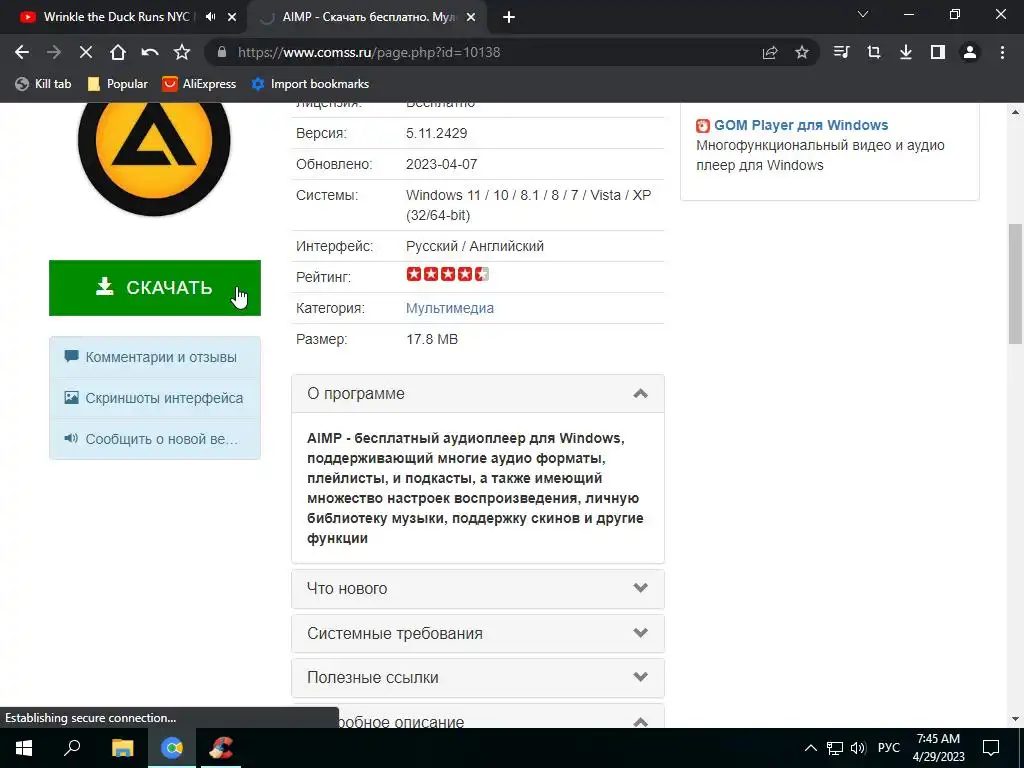
Task: Open the media playlist control icon
Action: click(841, 52)
